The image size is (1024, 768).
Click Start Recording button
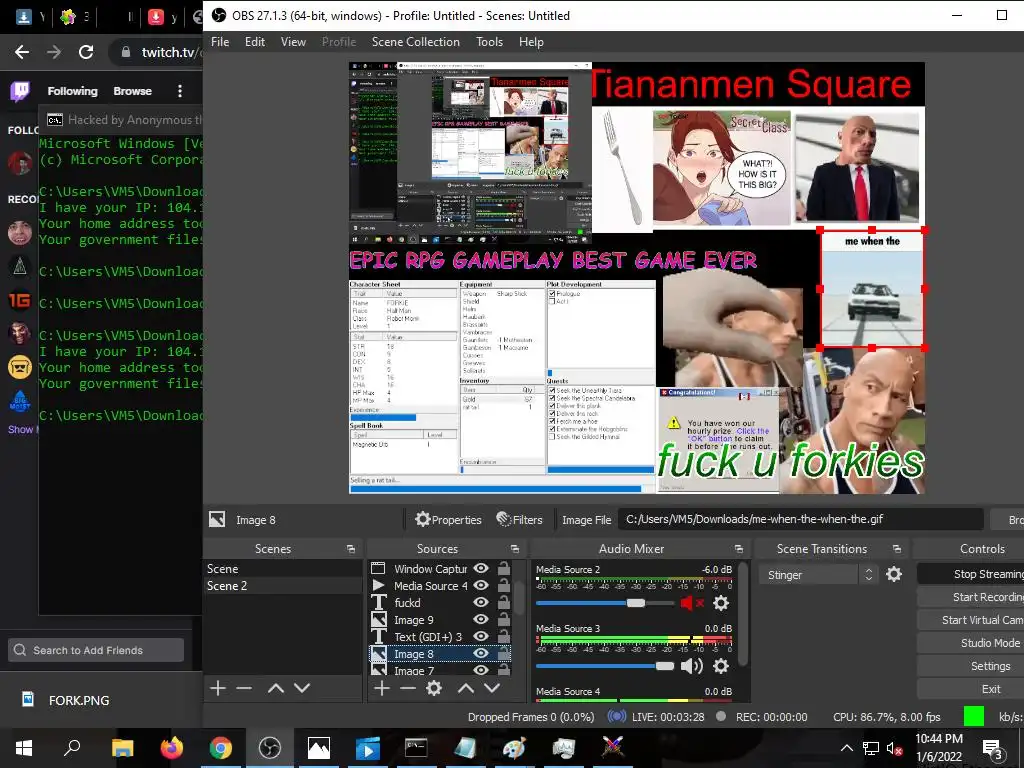pos(970,597)
